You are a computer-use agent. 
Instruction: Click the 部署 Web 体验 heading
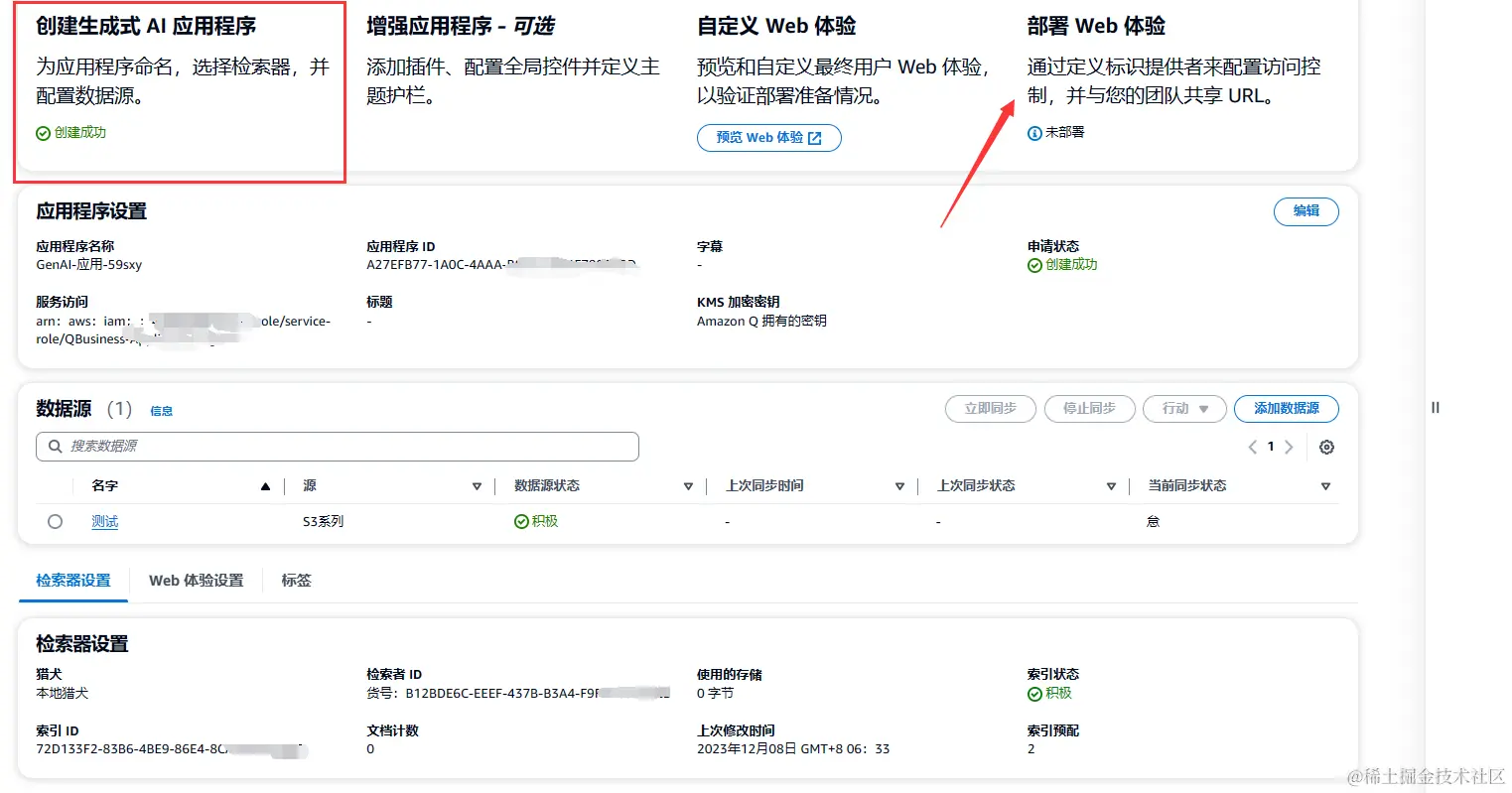(1096, 27)
